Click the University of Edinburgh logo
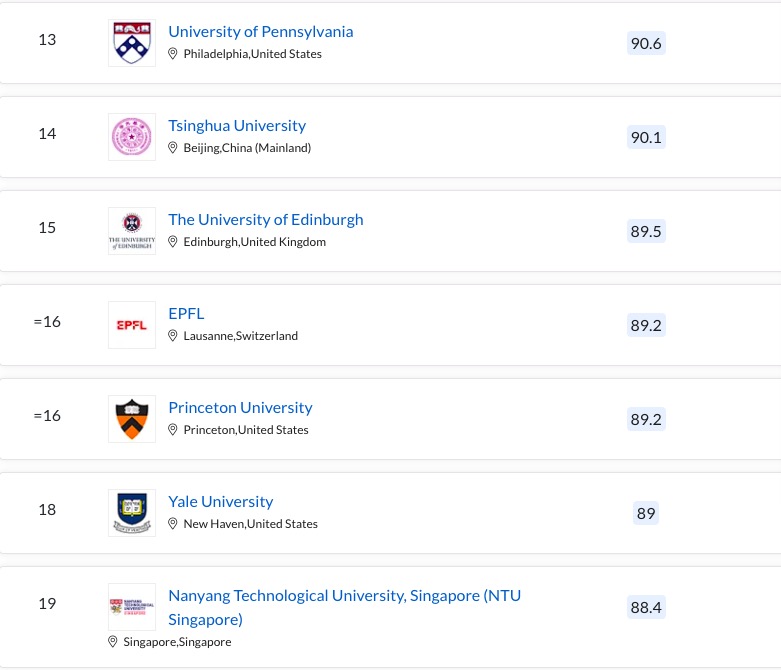The image size is (781, 670). 132,231
